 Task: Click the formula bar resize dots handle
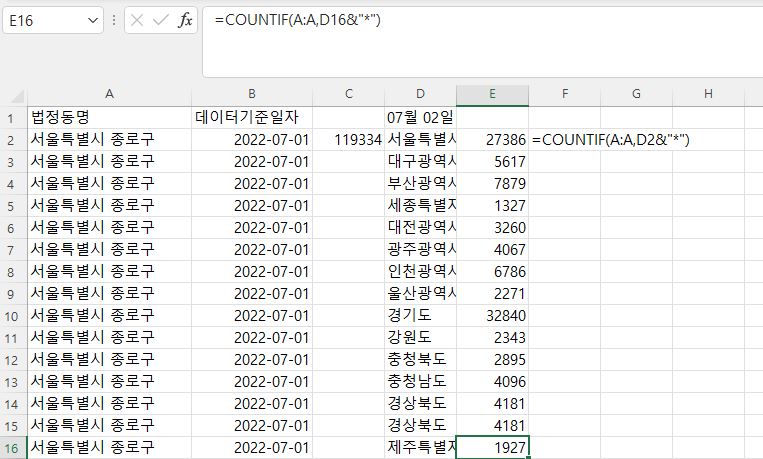click(114, 20)
